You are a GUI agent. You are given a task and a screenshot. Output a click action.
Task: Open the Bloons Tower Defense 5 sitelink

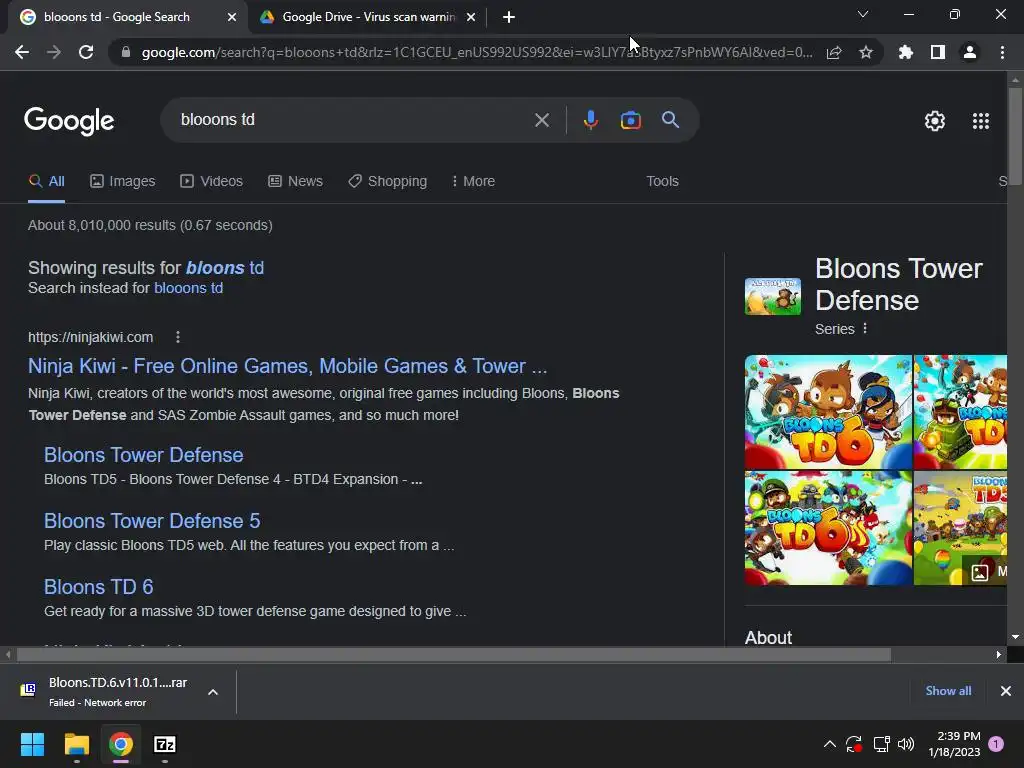click(x=152, y=521)
